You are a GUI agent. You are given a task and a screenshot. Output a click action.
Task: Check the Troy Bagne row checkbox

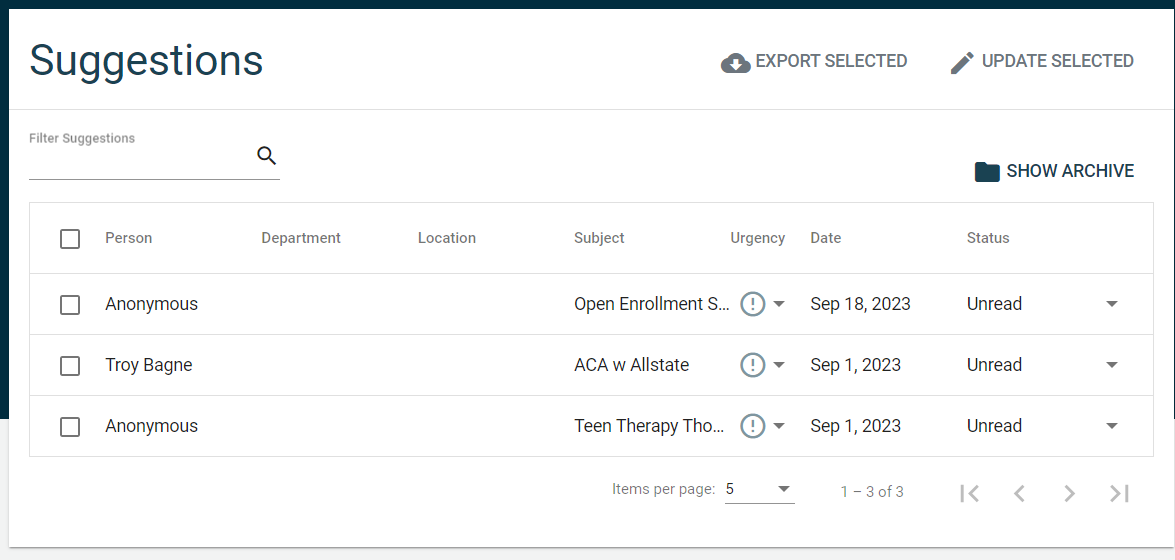click(x=70, y=365)
